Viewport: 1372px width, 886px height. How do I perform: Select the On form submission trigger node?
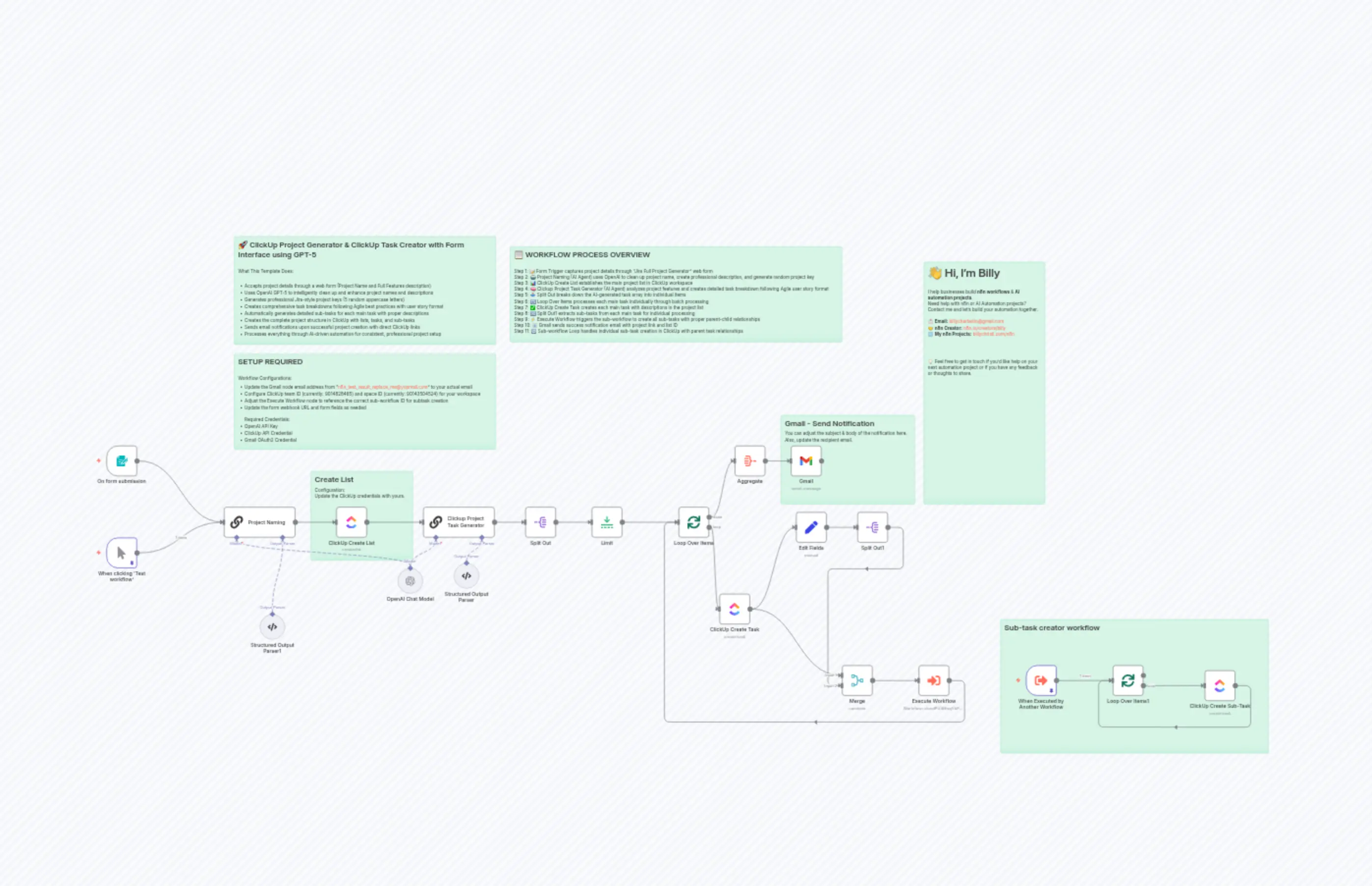click(121, 461)
